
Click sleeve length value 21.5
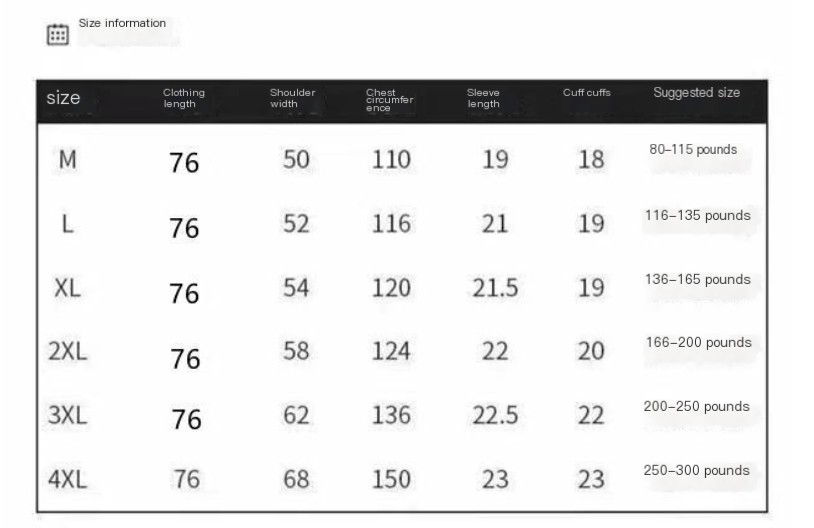pos(495,288)
